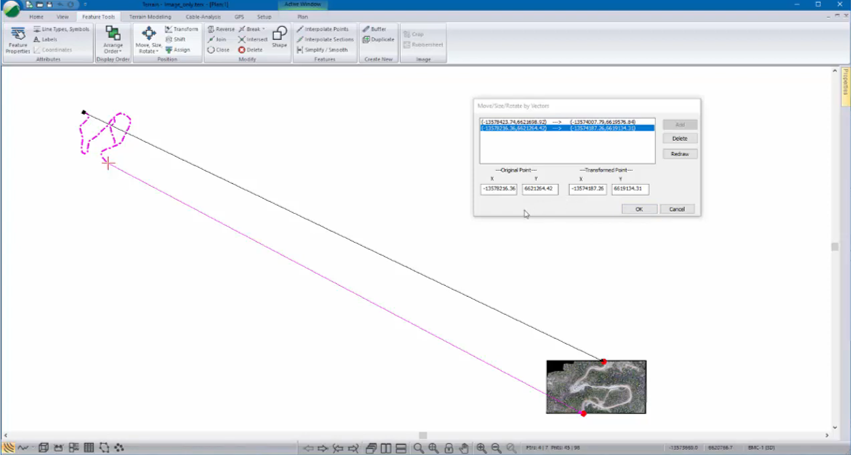The height and width of the screenshot is (455, 851).
Task: Click the Original Point X input field
Action: [498, 189]
